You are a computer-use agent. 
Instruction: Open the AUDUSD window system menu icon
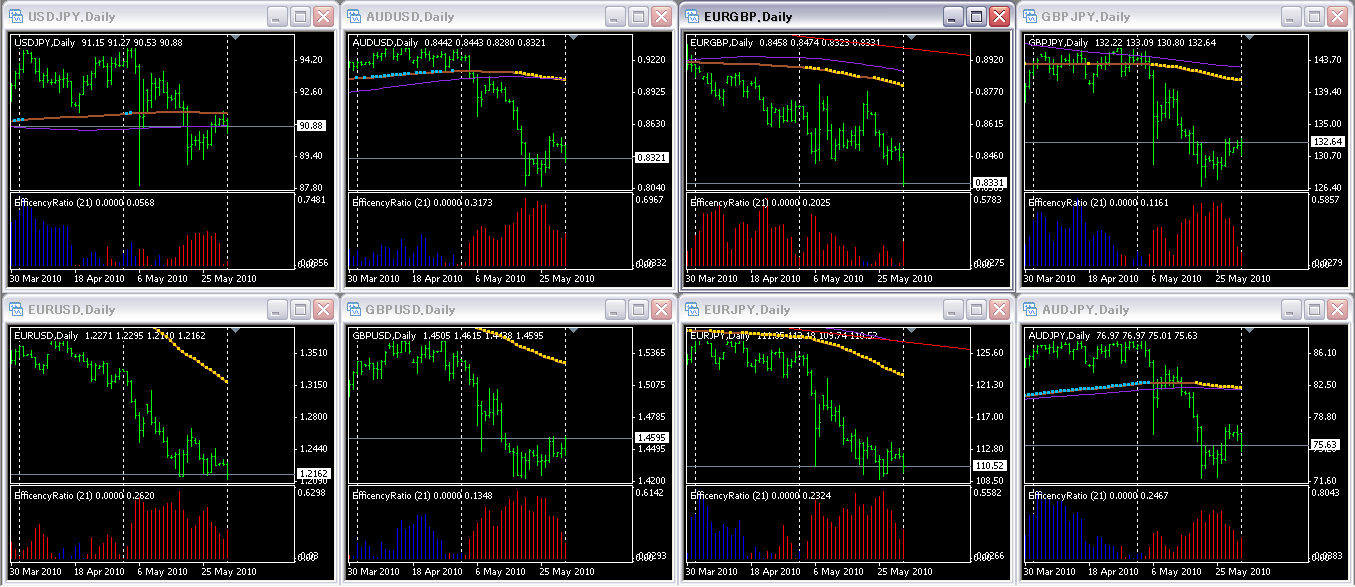[x=354, y=17]
